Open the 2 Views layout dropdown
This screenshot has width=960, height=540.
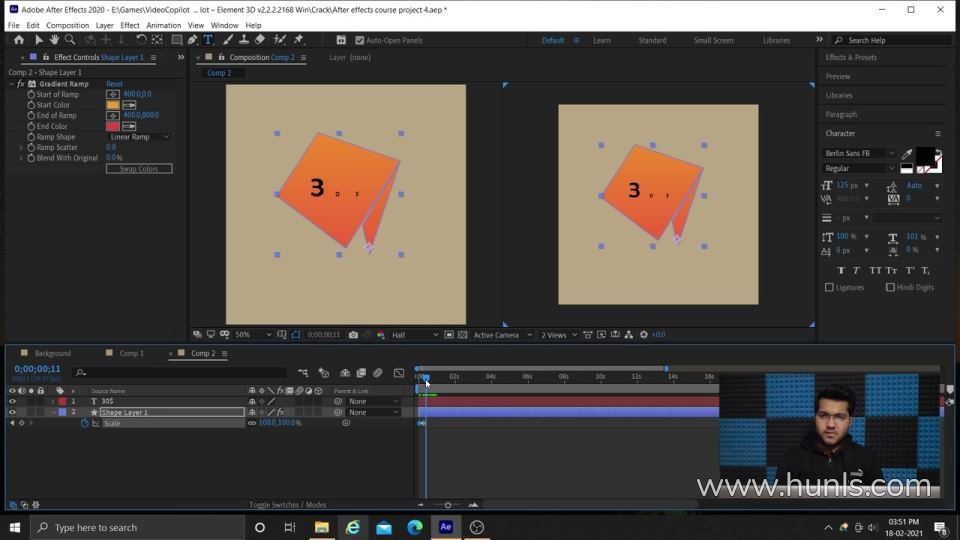[x=558, y=335]
